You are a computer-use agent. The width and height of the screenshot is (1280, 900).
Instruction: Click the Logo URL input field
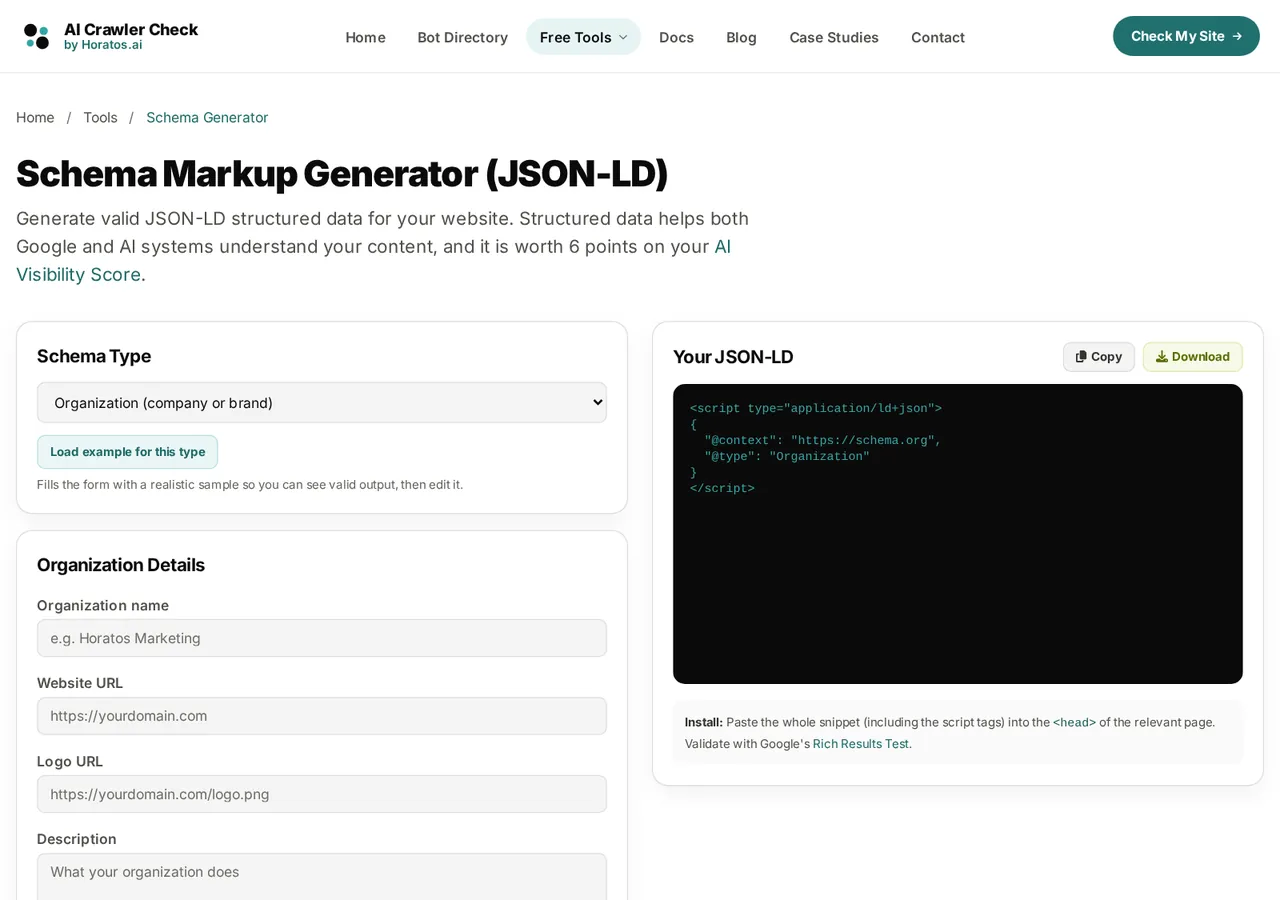click(322, 794)
